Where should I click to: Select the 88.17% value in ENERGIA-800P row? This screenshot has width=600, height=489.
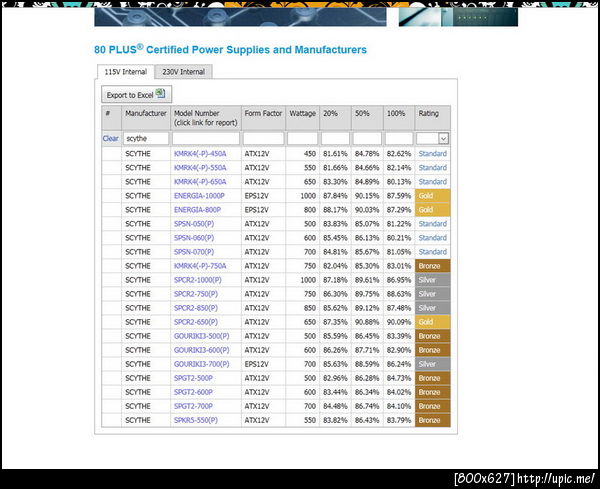[335, 210]
